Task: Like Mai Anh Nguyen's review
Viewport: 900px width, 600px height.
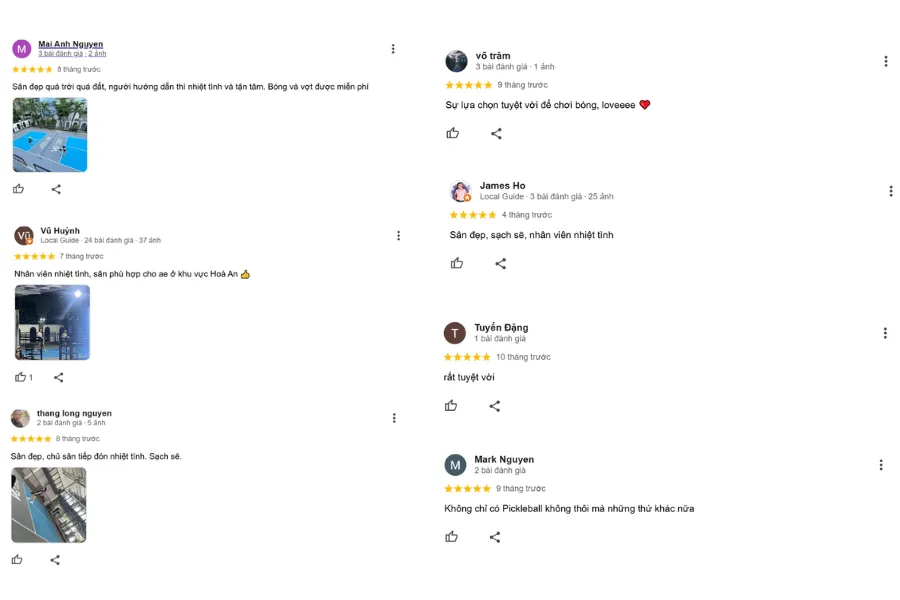Action: coord(18,189)
